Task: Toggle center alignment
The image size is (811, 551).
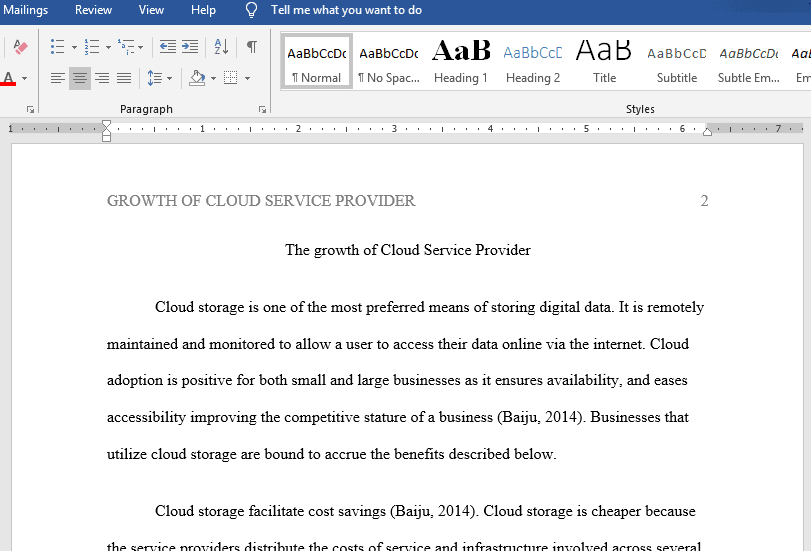Action: [x=80, y=78]
